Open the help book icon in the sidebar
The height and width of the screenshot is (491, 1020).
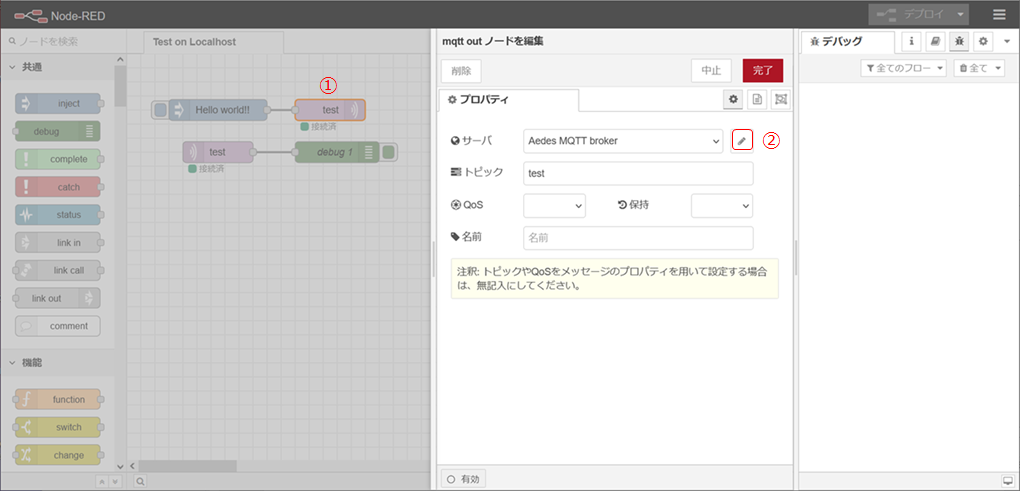point(936,41)
